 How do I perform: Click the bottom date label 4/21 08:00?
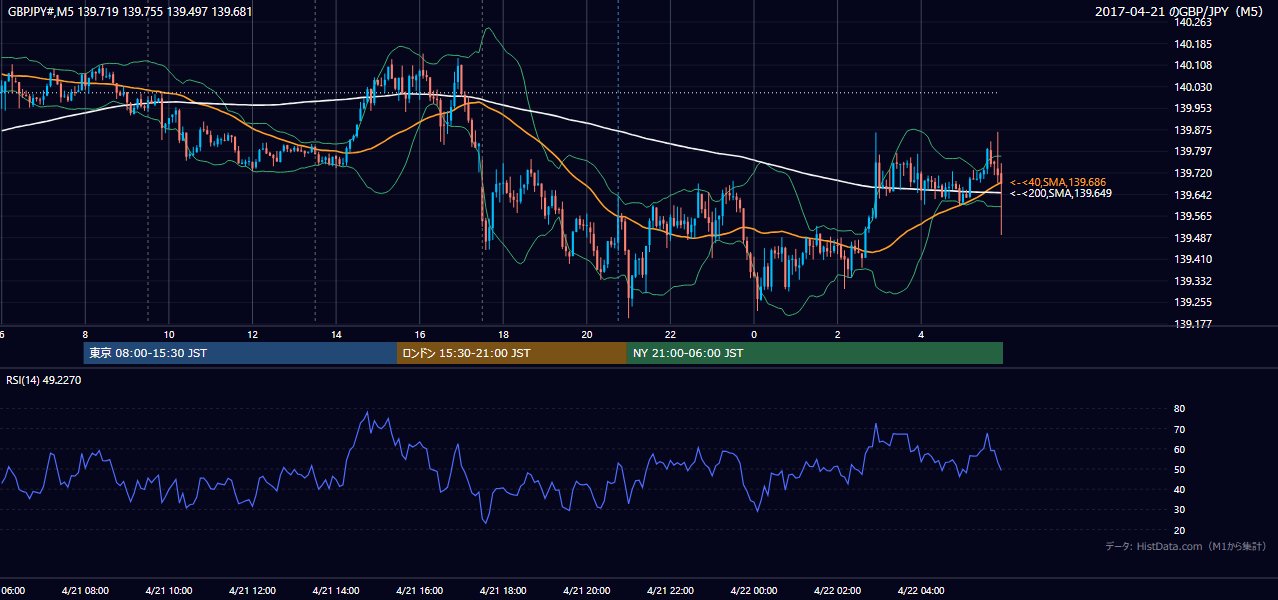[x=85, y=591]
